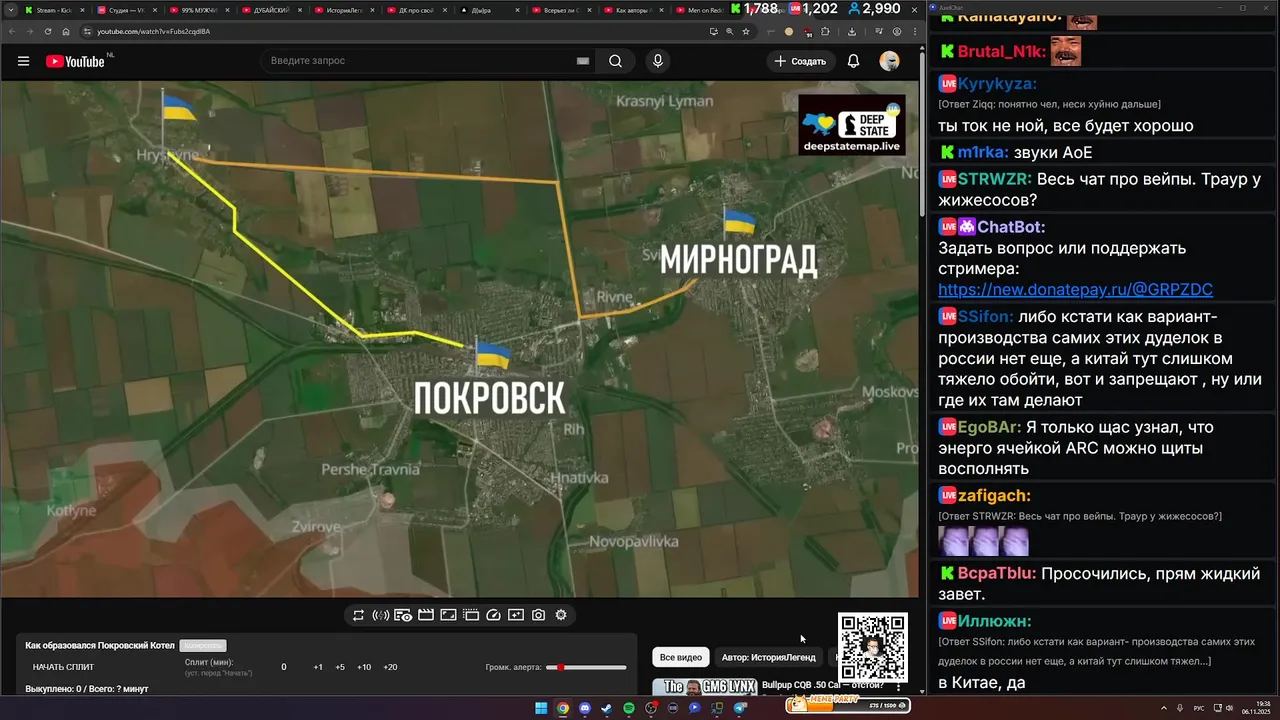The height and width of the screenshot is (720, 1280).
Task: Select the Автор: ИсторияЛегенд filter chip
Action: [x=768, y=657]
